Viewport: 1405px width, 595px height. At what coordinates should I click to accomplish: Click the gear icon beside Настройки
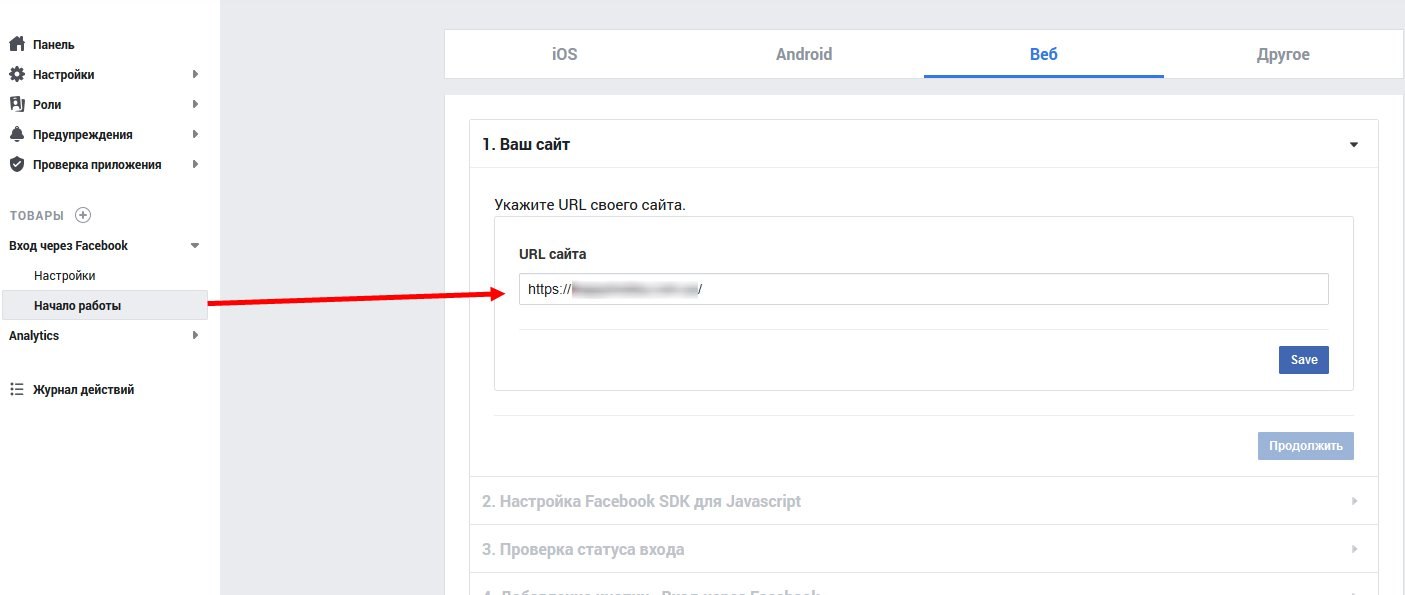16,74
